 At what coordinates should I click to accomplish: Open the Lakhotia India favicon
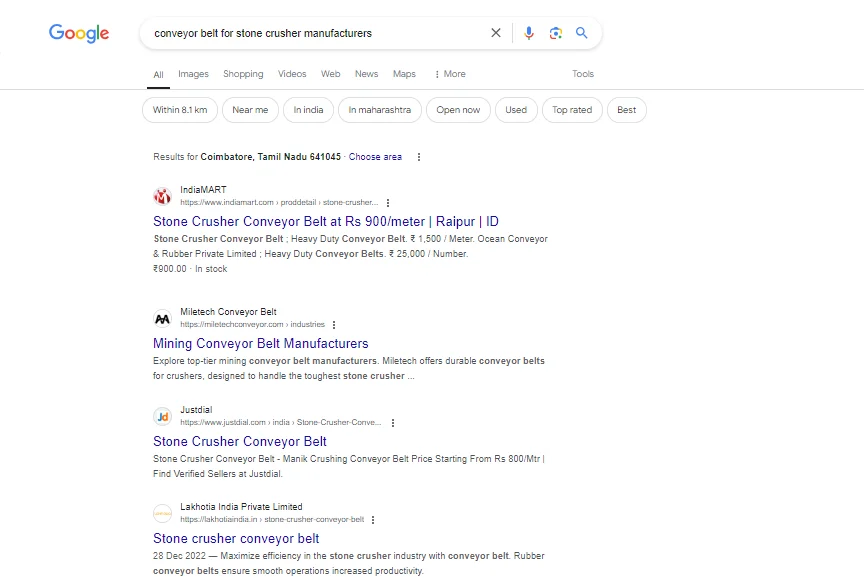(x=162, y=513)
